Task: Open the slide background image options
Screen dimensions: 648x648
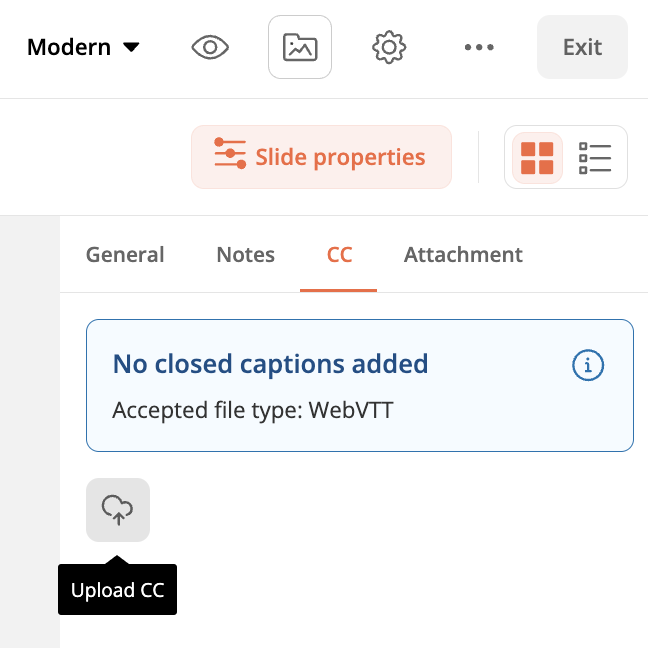Action: 300,47
